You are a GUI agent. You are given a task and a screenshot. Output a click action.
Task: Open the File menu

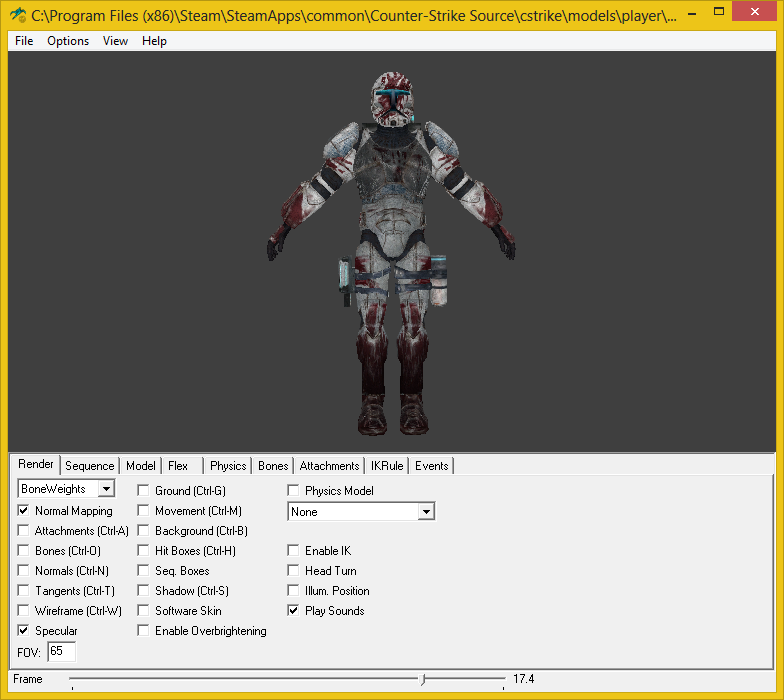[24, 41]
